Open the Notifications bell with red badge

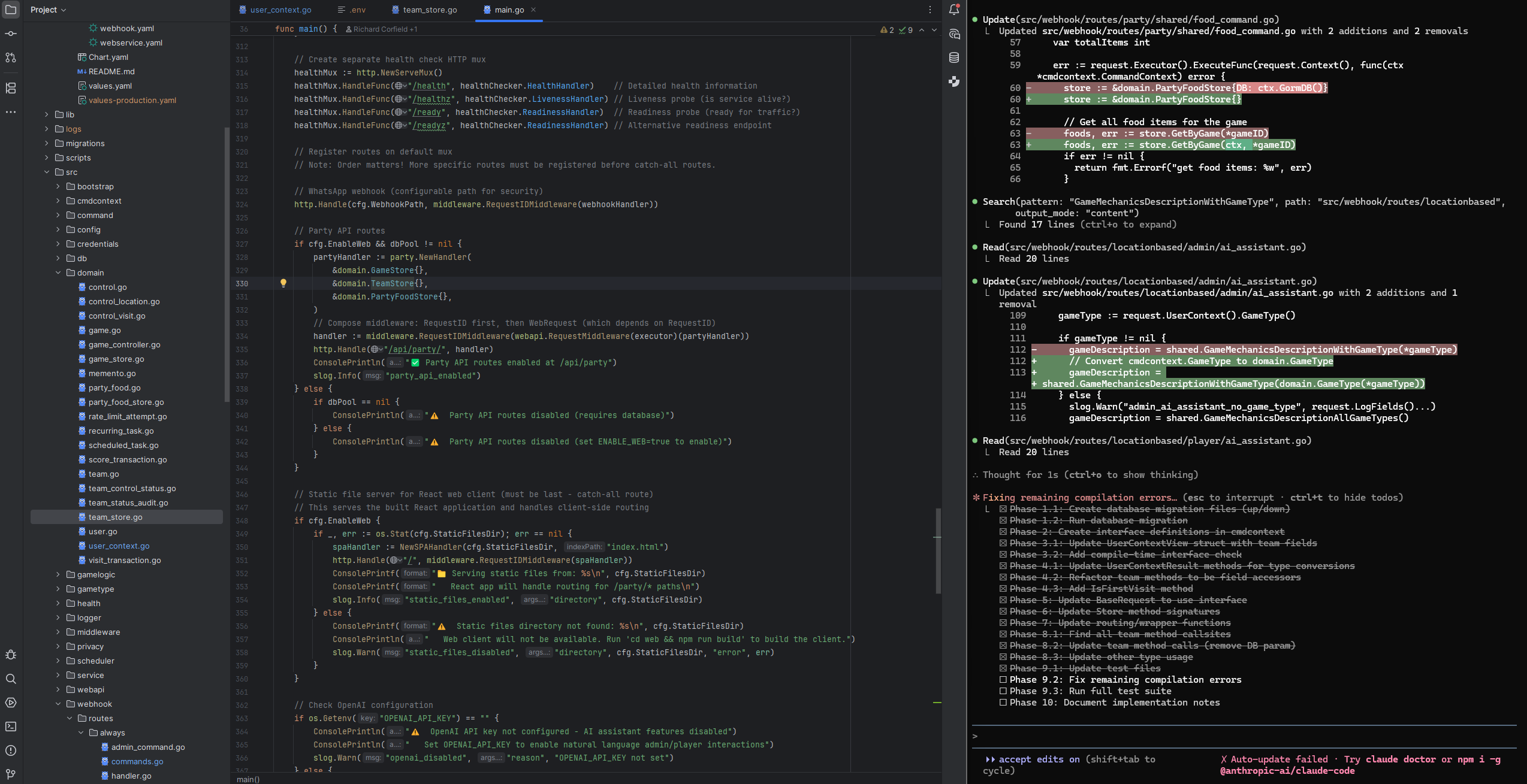click(953, 10)
